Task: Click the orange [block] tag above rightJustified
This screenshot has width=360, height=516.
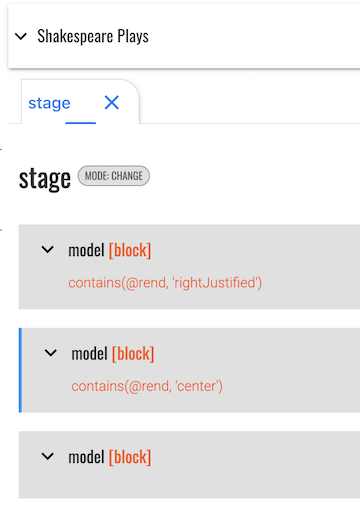Action: point(130,250)
